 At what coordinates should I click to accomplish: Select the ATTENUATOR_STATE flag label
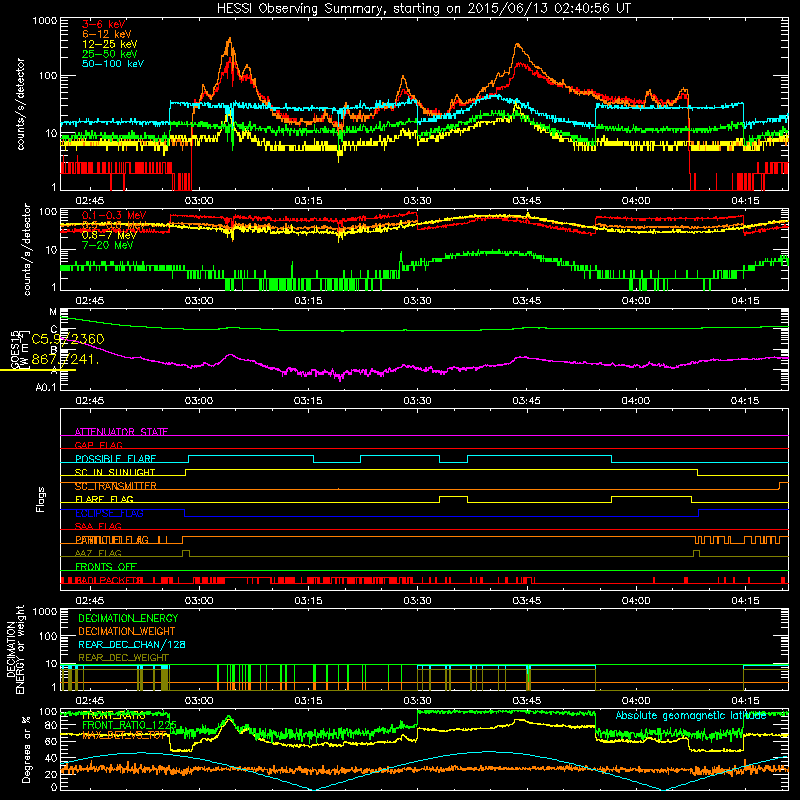click(121, 432)
